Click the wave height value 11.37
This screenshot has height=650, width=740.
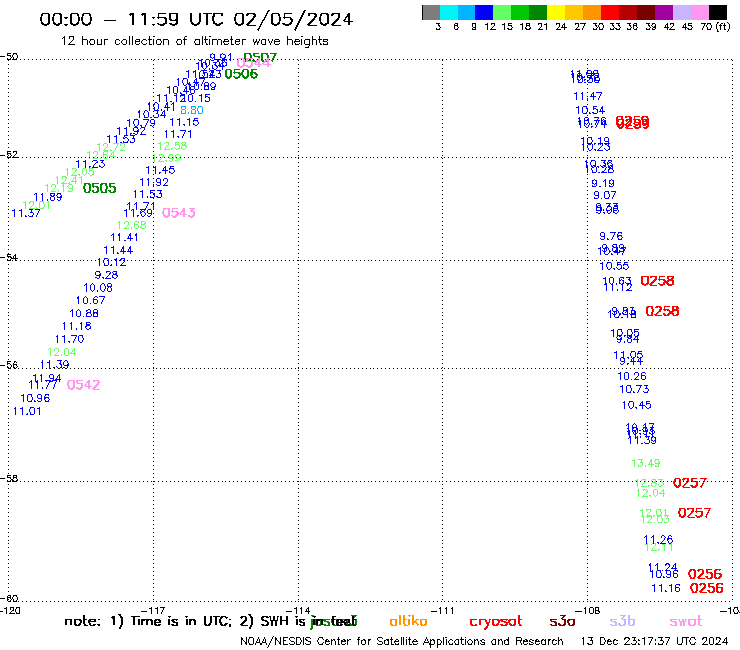pyautogui.click(x=25, y=213)
